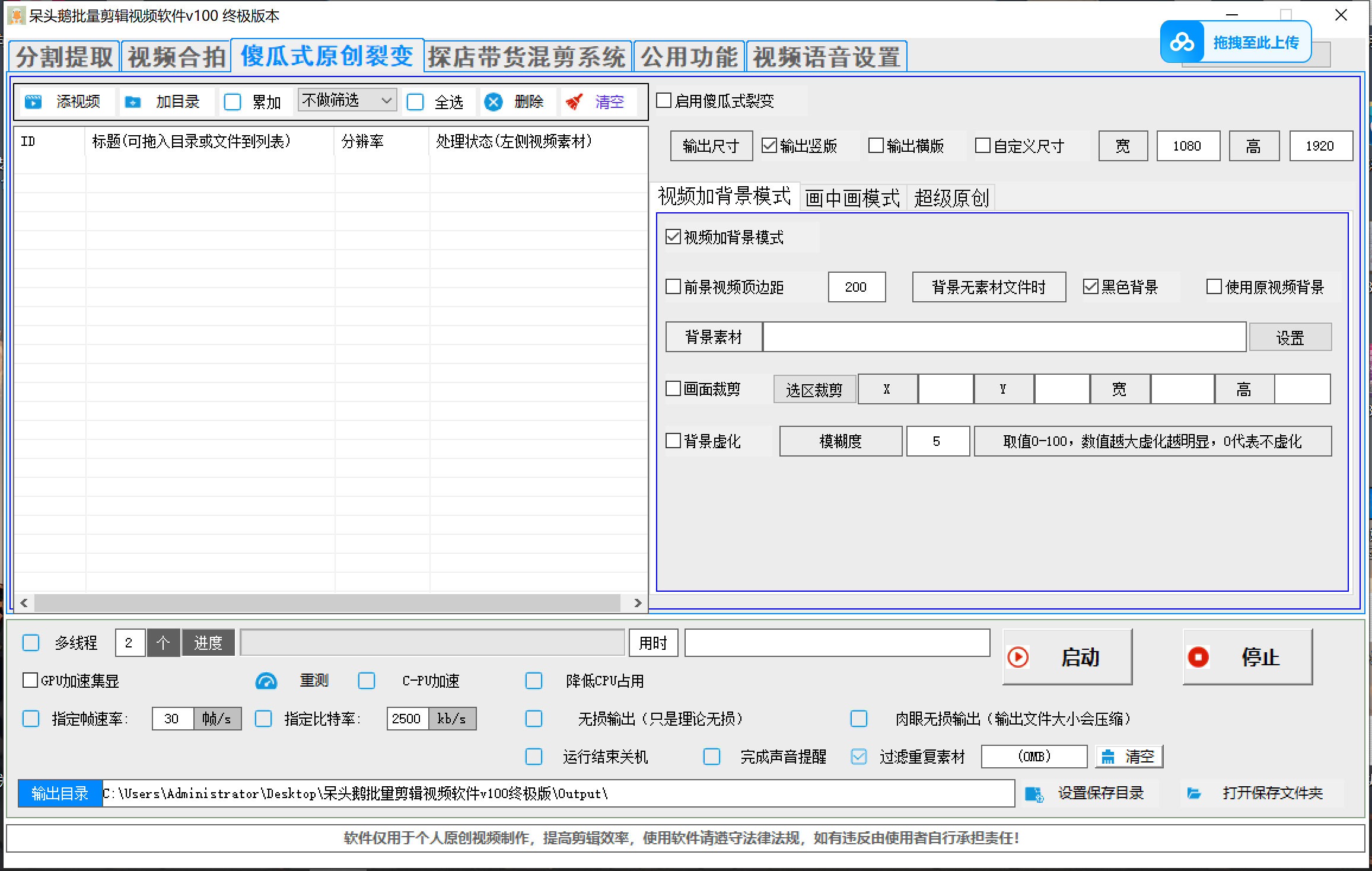This screenshot has width=1372, height=871.
Task: Open the saved folder via 打开保存文件夹 icon
Action: tap(1194, 794)
